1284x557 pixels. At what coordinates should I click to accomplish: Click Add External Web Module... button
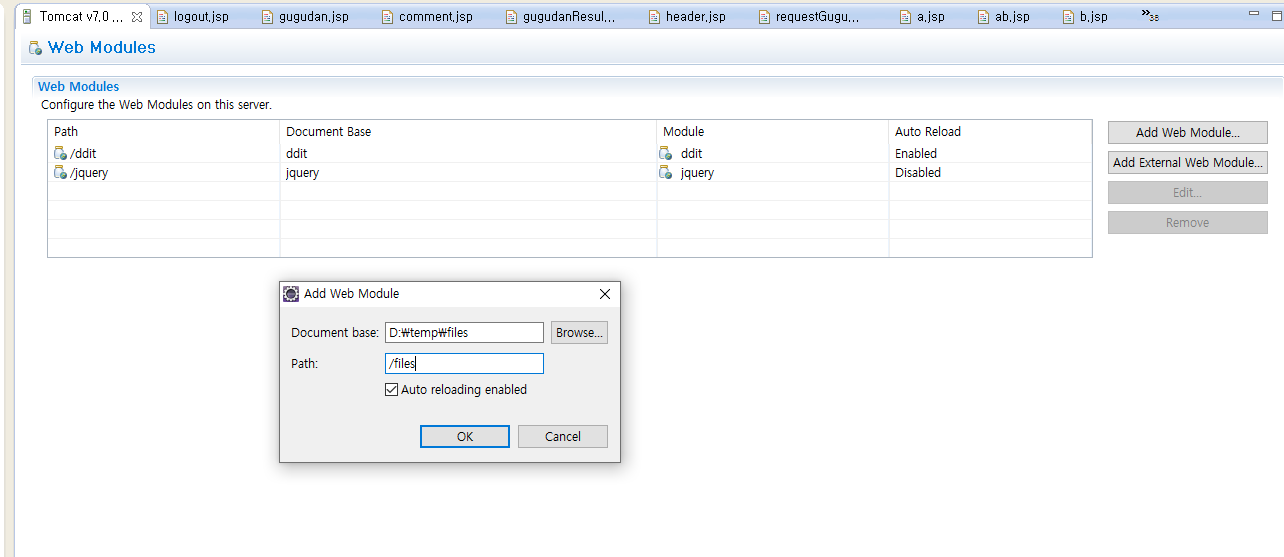[1188, 162]
